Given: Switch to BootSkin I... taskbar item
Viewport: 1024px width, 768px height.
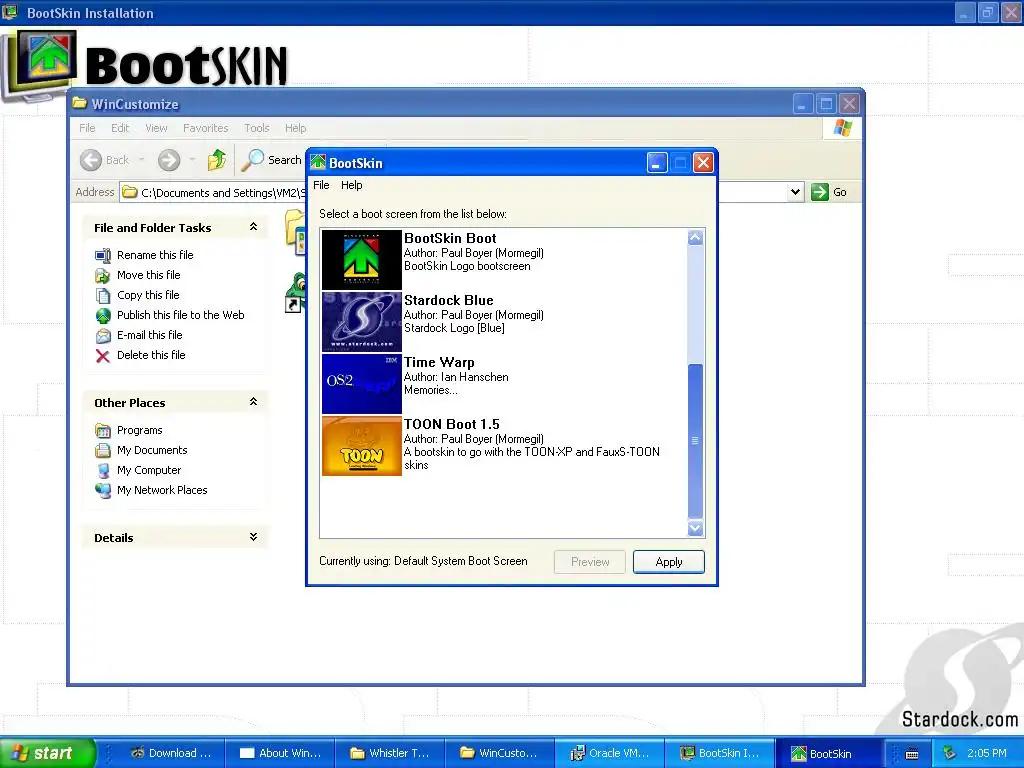Looking at the screenshot, I should pyautogui.click(x=719, y=753).
